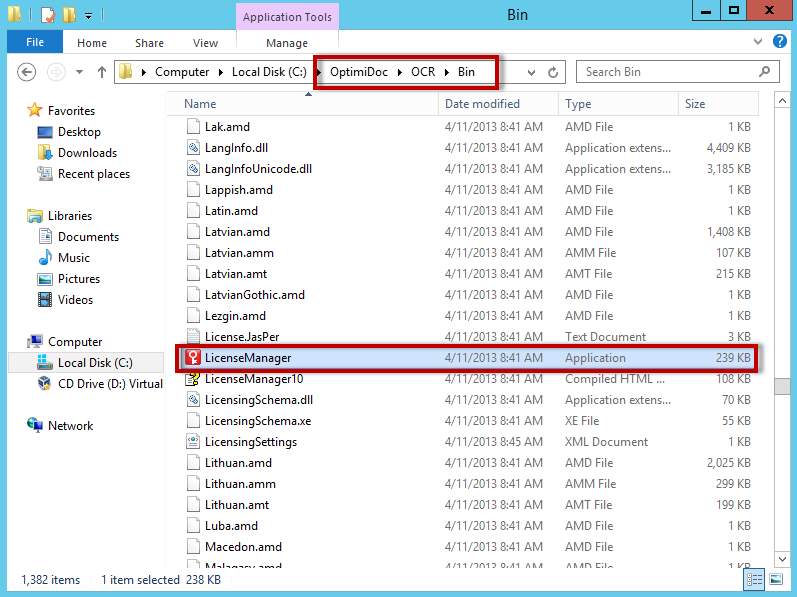Refresh the Bin folder listing
Image resolution: width=797 pixels, height=597 pixels.
tap(554, 72)
